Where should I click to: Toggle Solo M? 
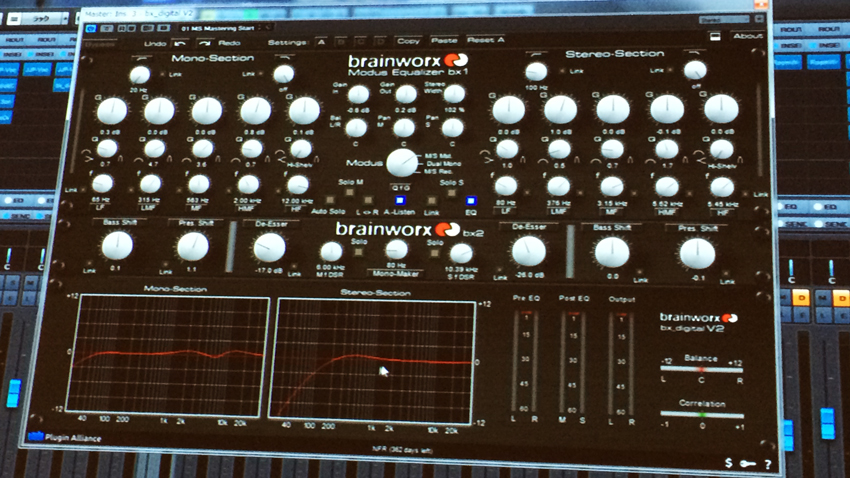350,192
